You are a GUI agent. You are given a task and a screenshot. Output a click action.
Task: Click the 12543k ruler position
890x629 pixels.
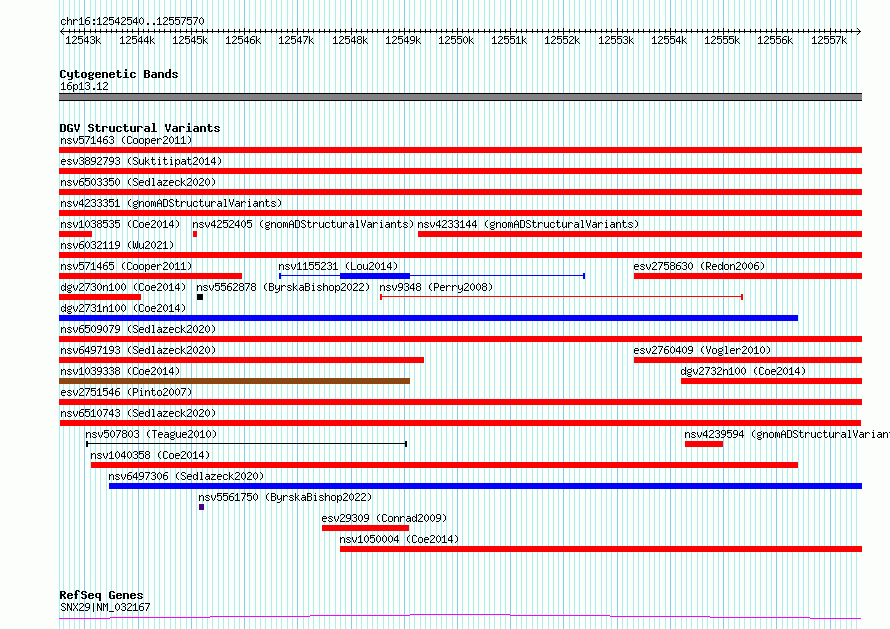pos(83,40)
